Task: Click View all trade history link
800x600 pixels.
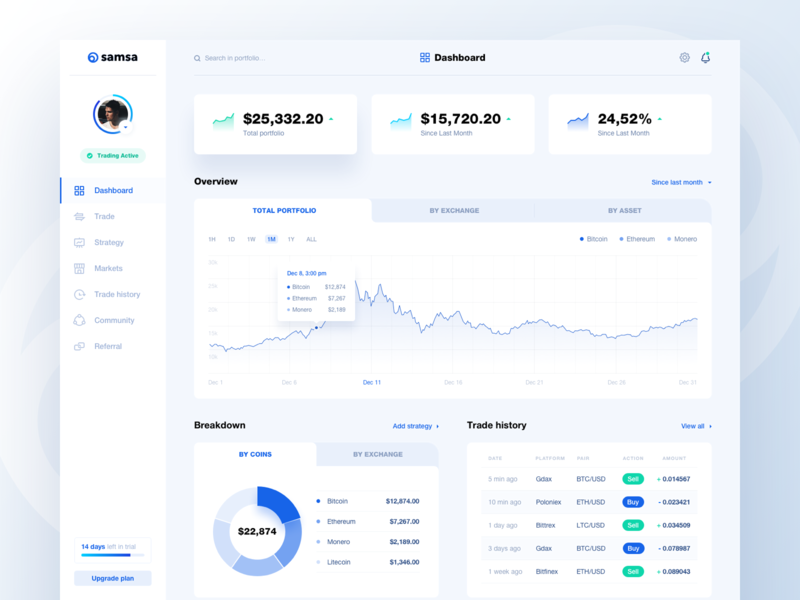Action: coord(696,426)
